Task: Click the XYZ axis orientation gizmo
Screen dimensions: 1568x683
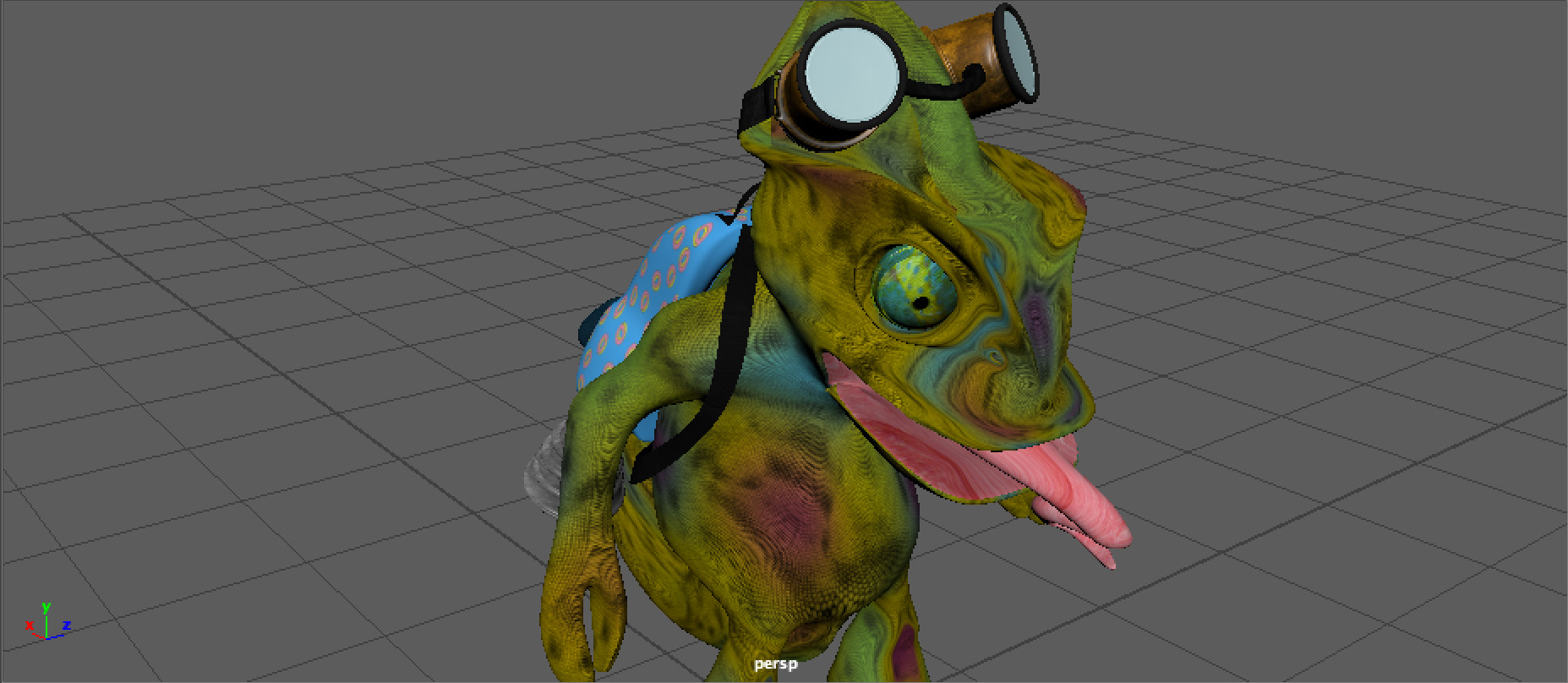Action: 46,622
